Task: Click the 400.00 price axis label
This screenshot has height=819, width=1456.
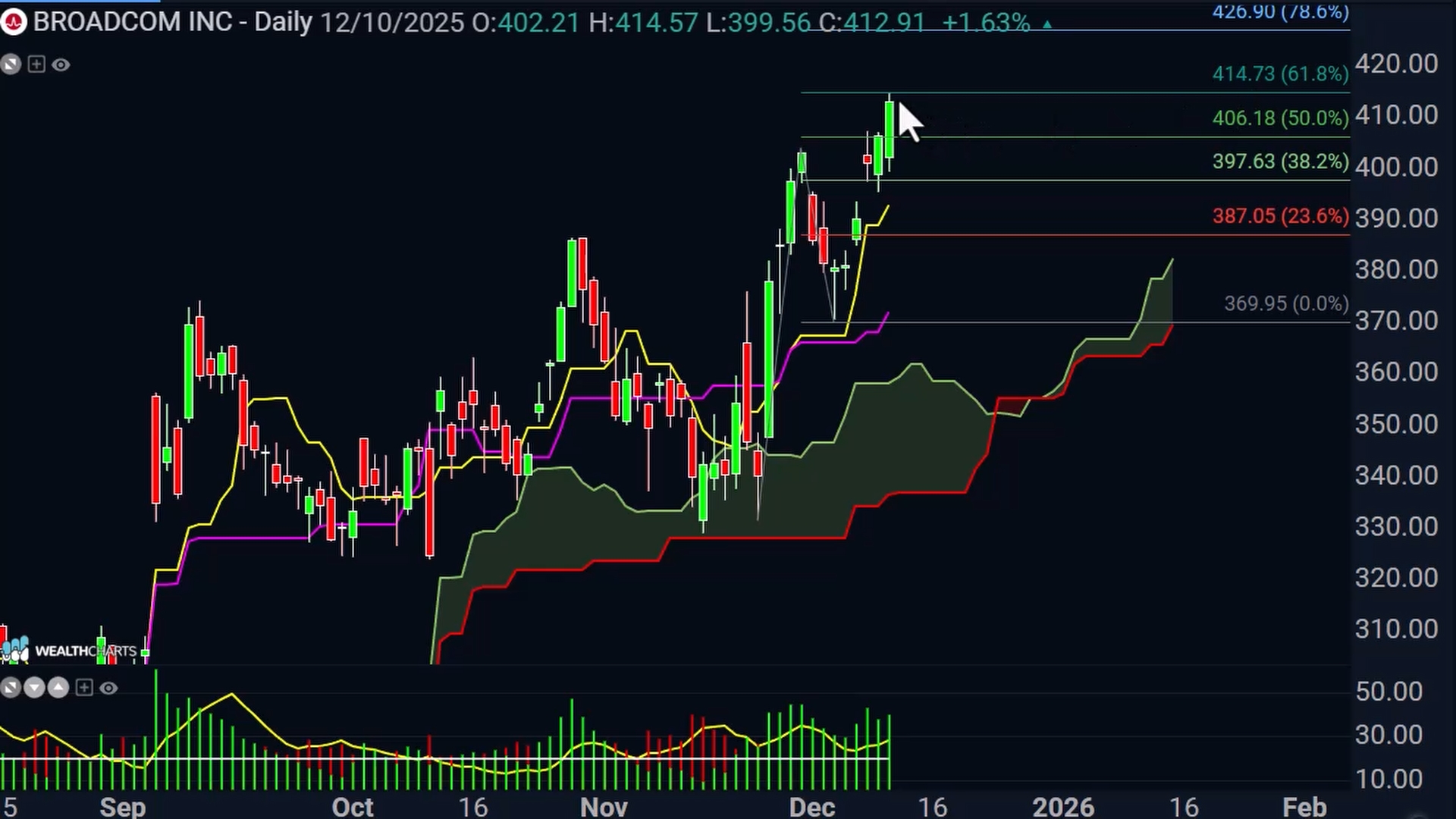Action: pyautogui.click(x=1396, y=167)
